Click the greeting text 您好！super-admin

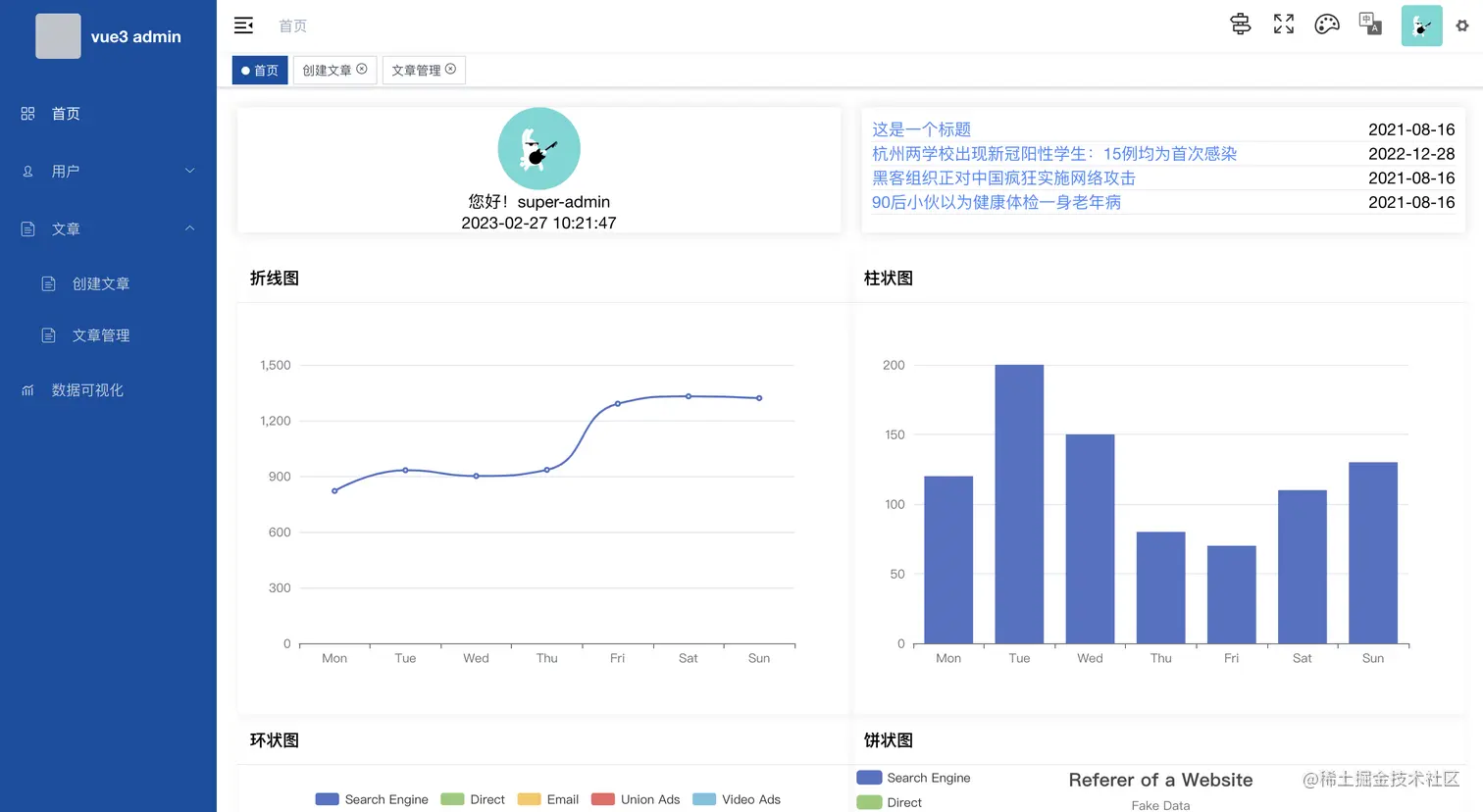coord(539,201)
